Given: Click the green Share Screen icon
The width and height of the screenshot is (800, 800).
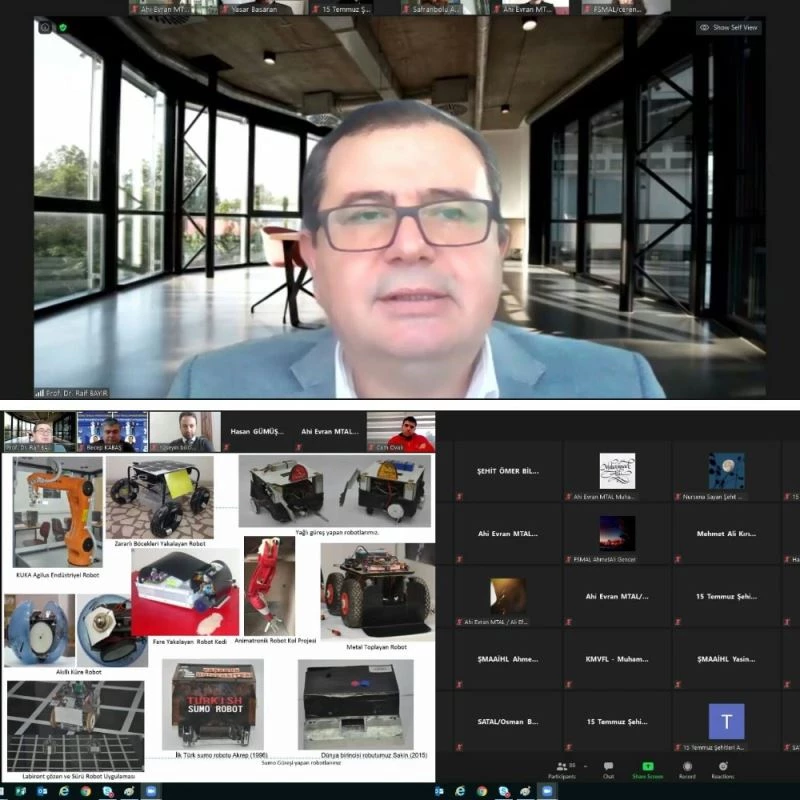Looking at the screenshot, I should (647, 768).
